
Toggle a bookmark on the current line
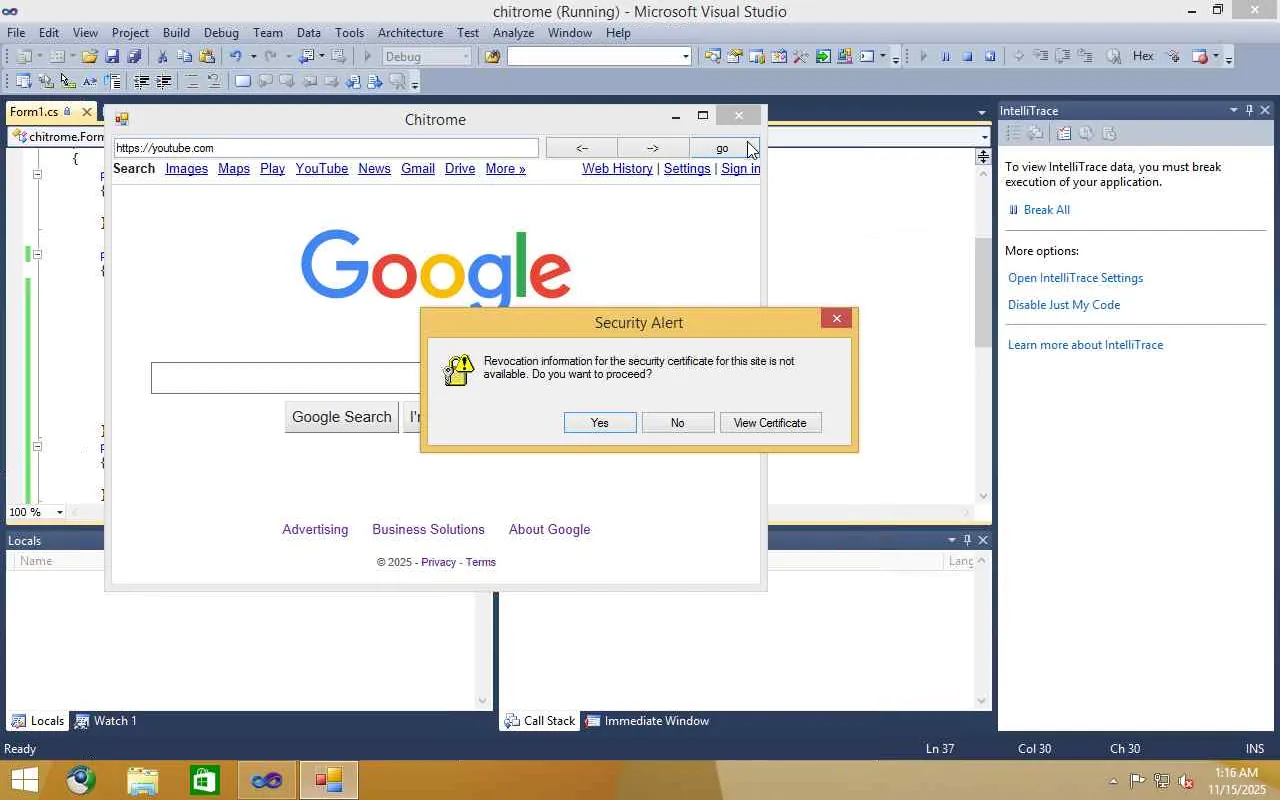pyautogui.click(x=243, y=82)
